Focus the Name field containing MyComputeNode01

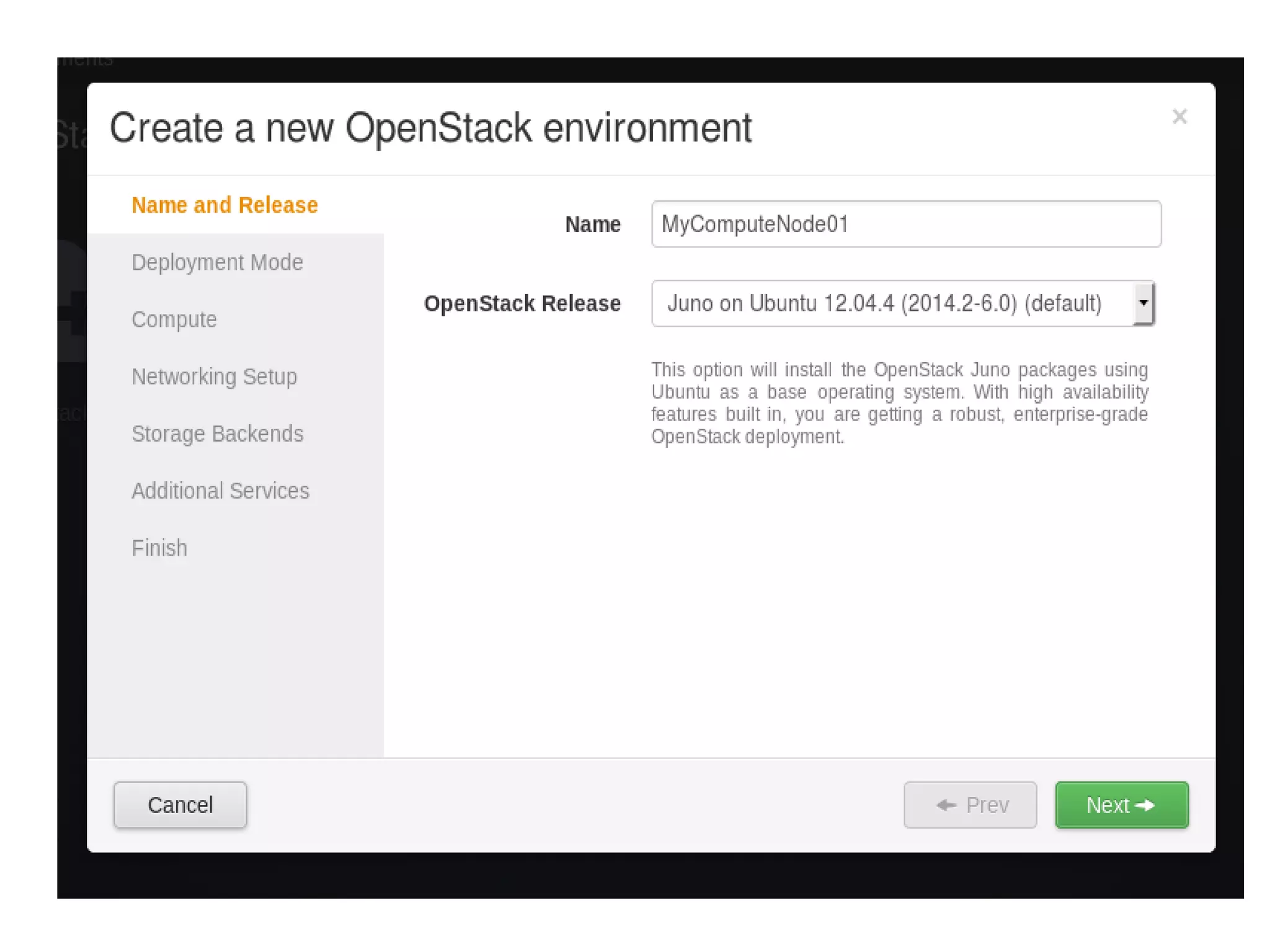[x=905, y=224]
